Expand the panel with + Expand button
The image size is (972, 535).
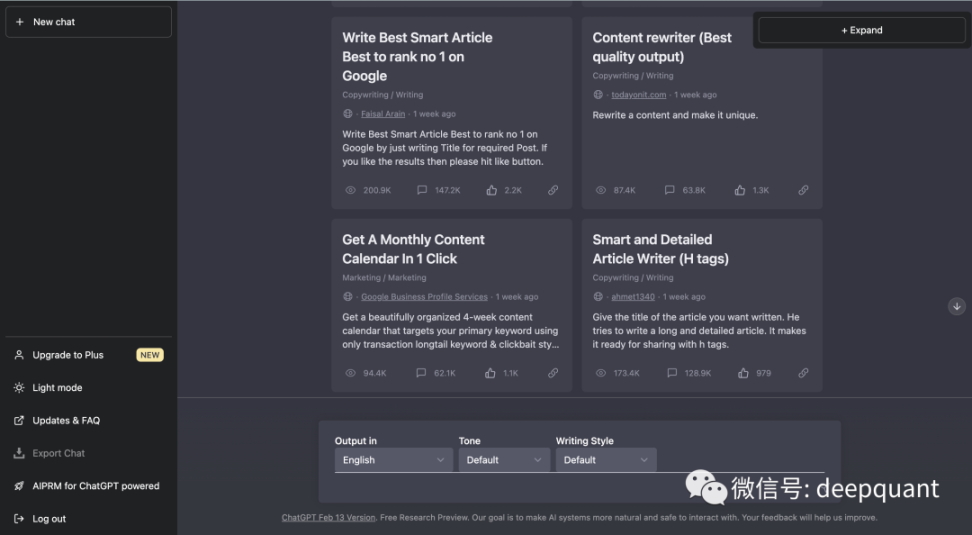[x=862, y=30]
